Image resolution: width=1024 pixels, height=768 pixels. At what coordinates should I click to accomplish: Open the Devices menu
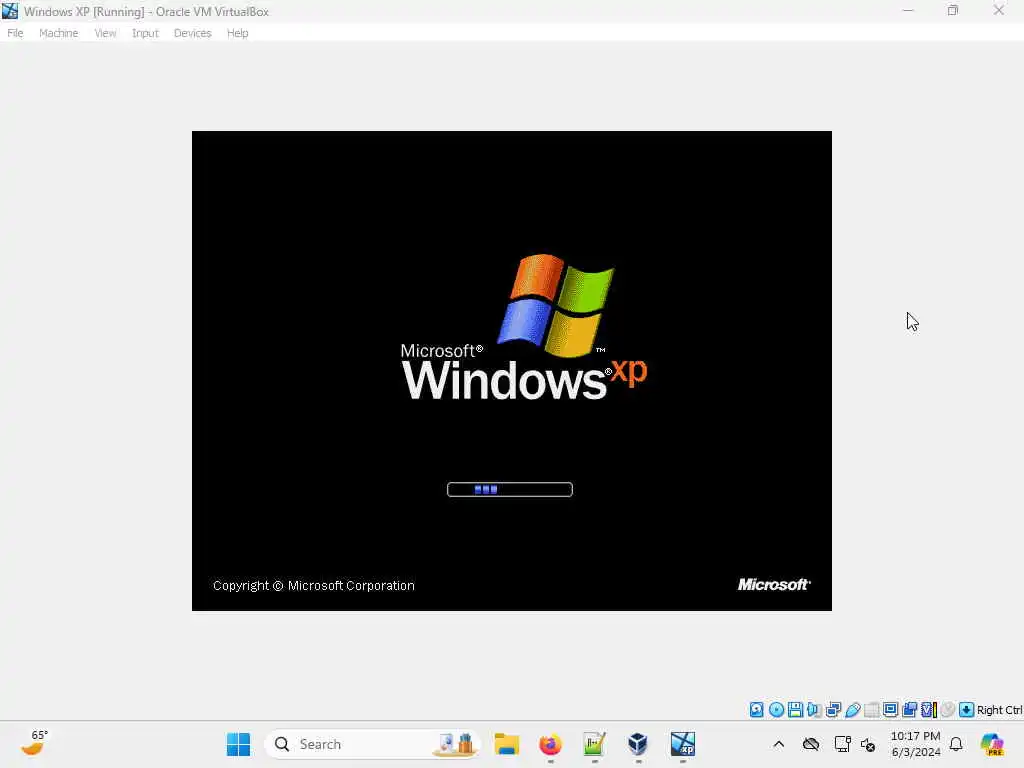192,33
